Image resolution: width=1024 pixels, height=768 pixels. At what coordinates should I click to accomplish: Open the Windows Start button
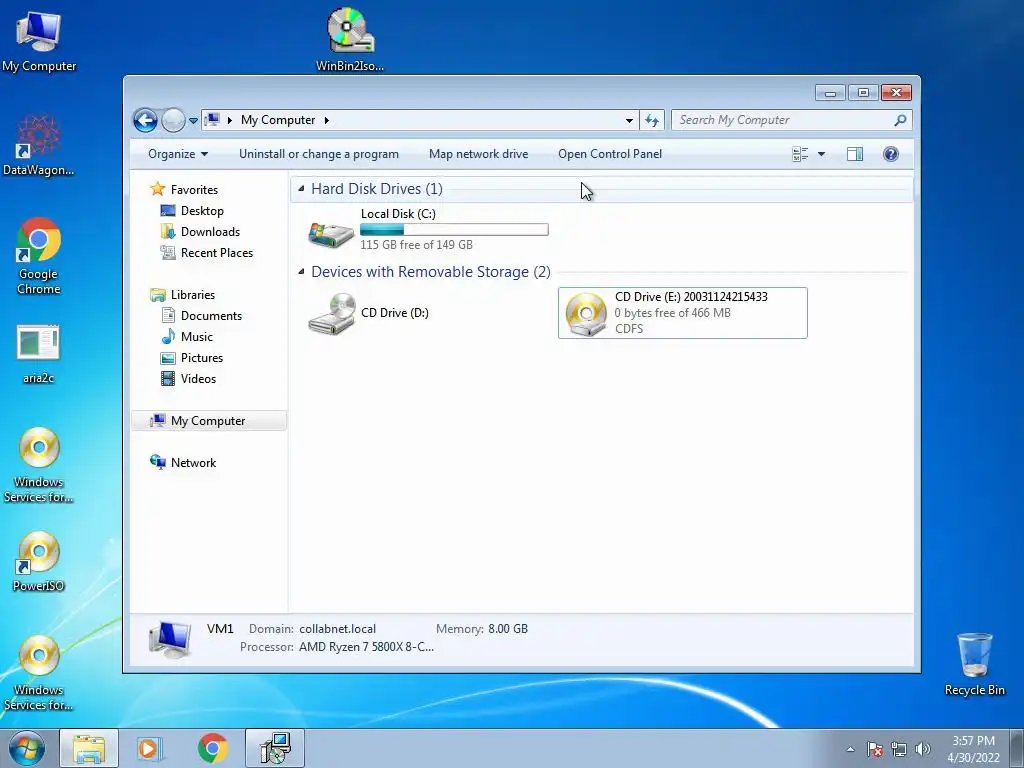click(x=27, y=748)
